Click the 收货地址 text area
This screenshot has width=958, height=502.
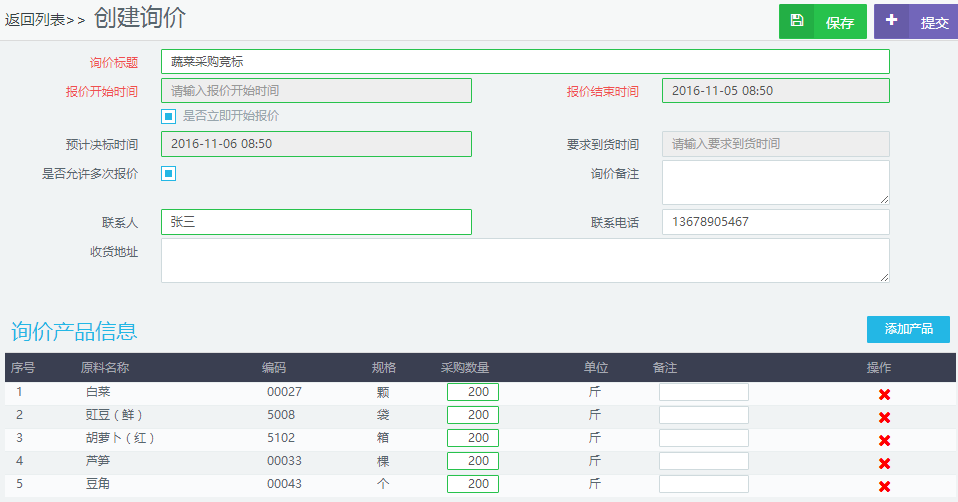point(525,260)
